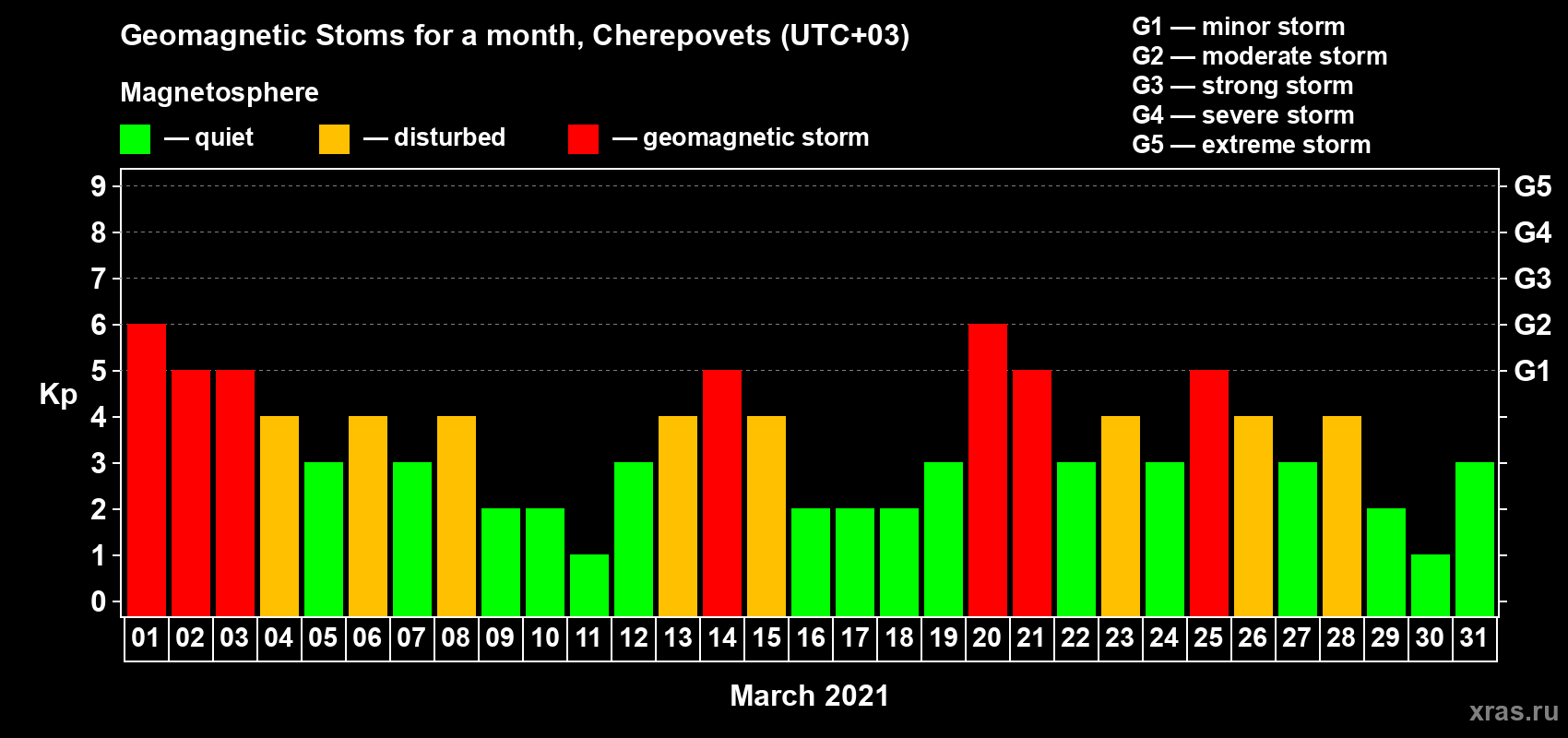Click the Kp value 9 on the y-axis
The height and width of the screenshot is (738, 1568).
click(x=99, y=186)
